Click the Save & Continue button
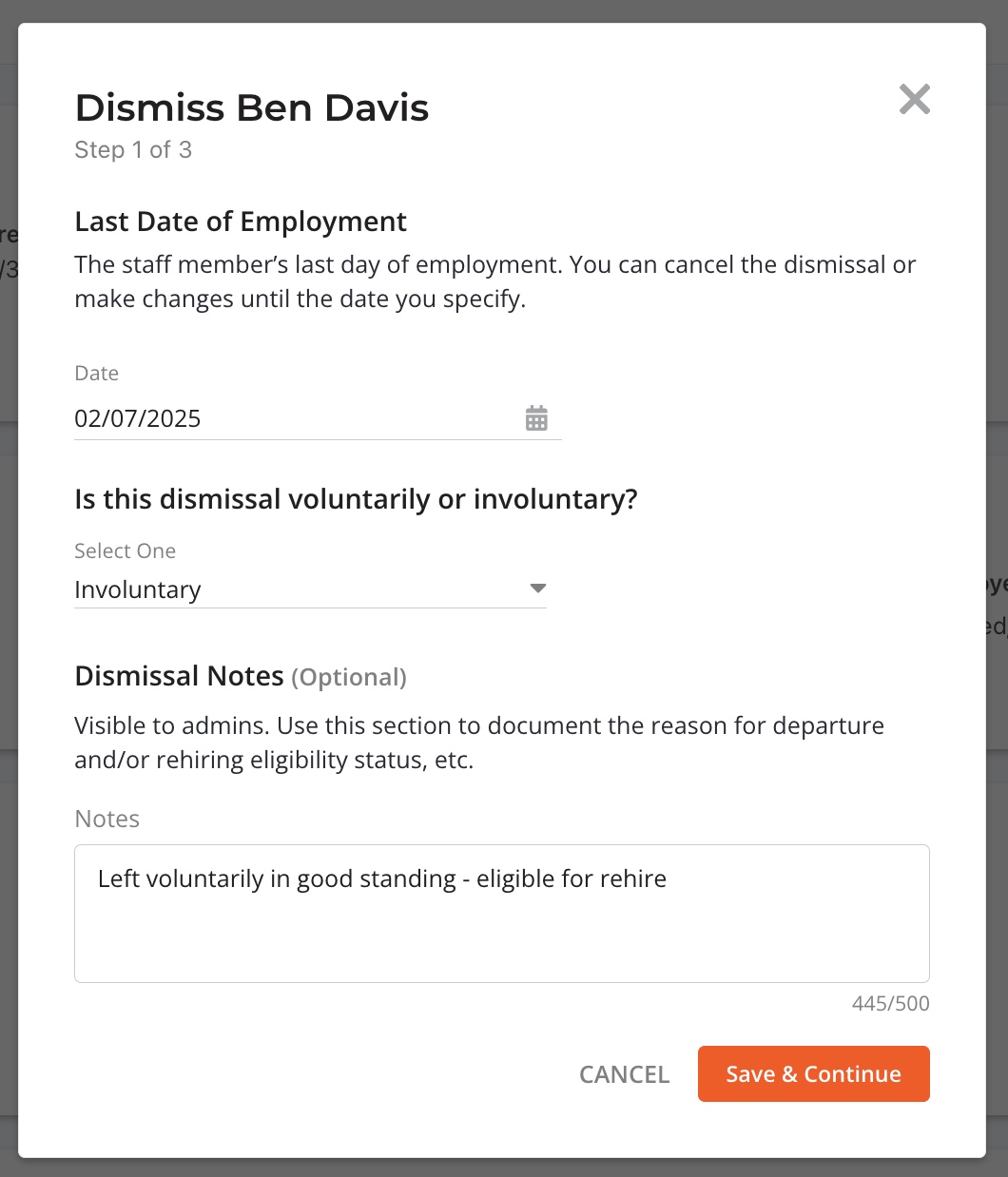Viewport: 1008px width, 1177px height. click(x=814, y=1074)
